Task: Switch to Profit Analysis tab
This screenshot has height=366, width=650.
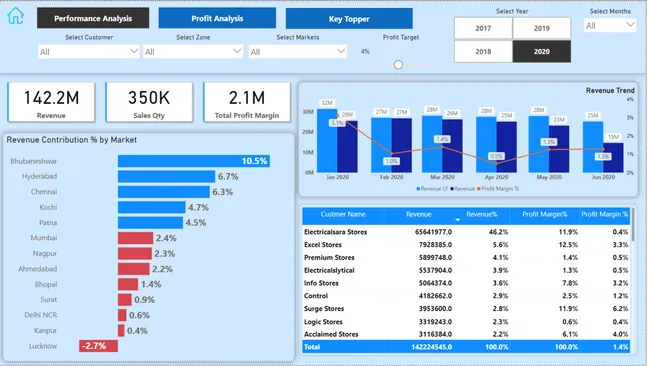Action: point(217,18)
